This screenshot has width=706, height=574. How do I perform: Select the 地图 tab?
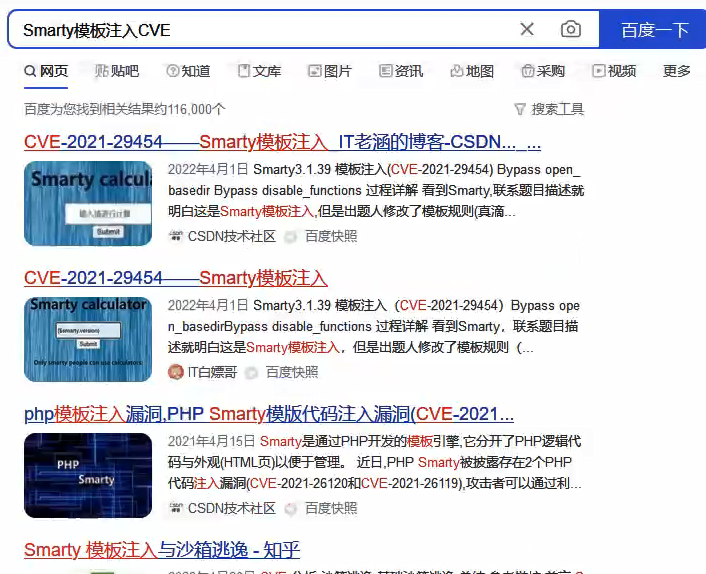[472, 71]
